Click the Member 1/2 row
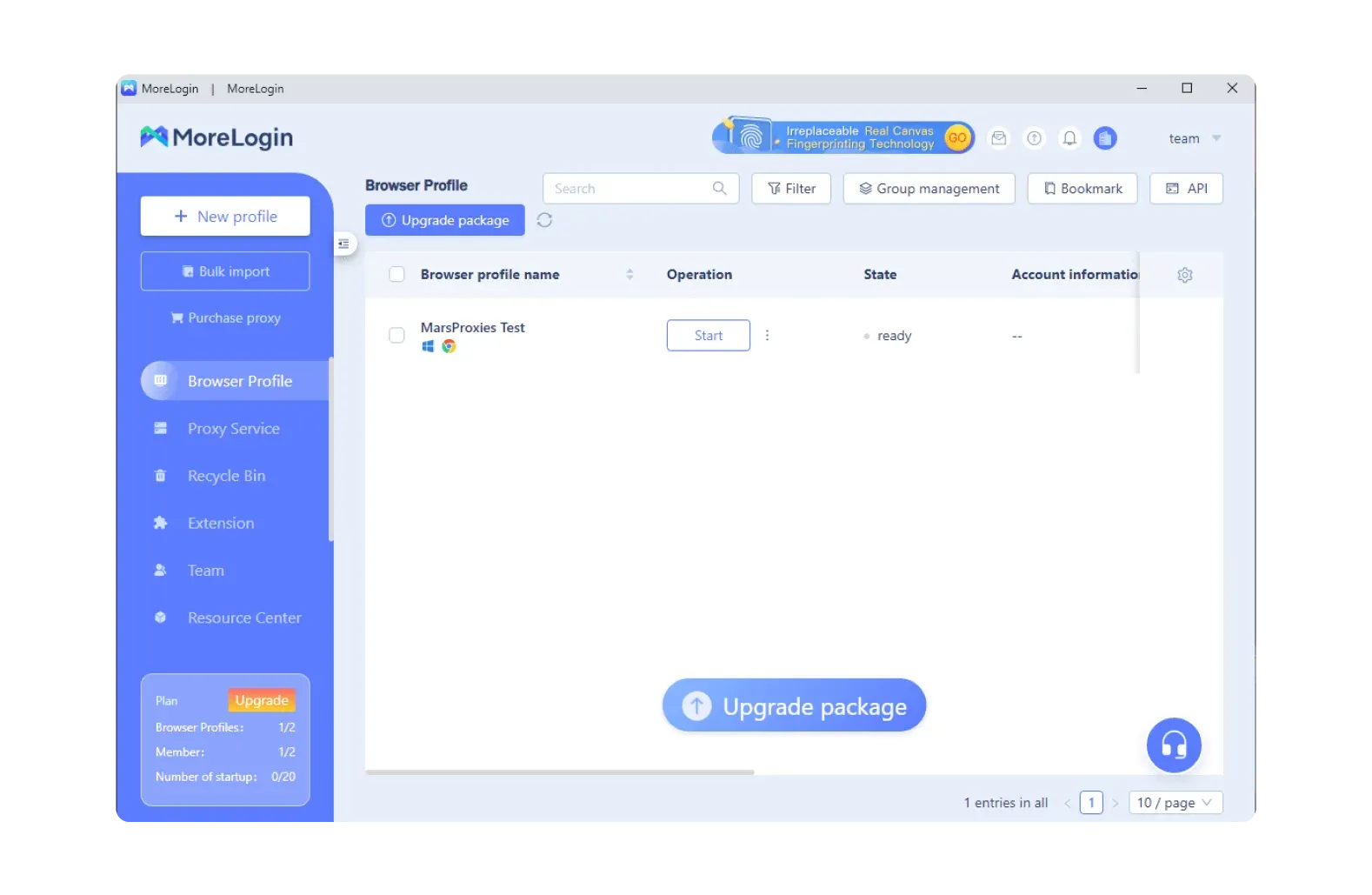1372x895 pixels. click(225, 751)
